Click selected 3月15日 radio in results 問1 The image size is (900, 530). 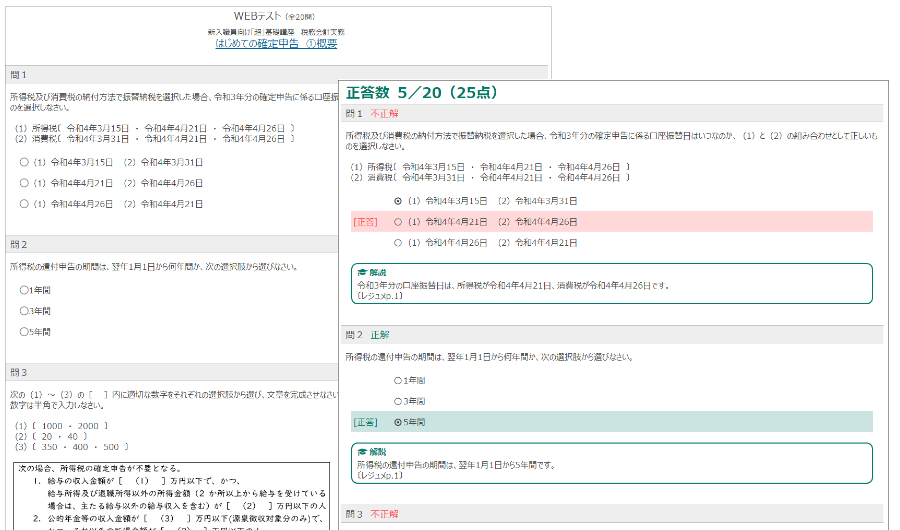[x=399, y=201]
